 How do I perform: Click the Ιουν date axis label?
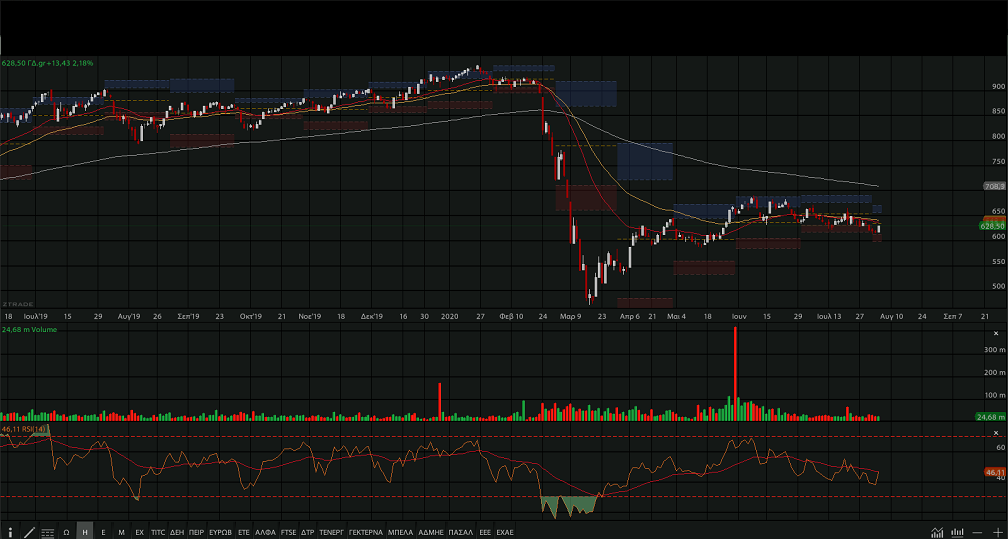point(738,316)
